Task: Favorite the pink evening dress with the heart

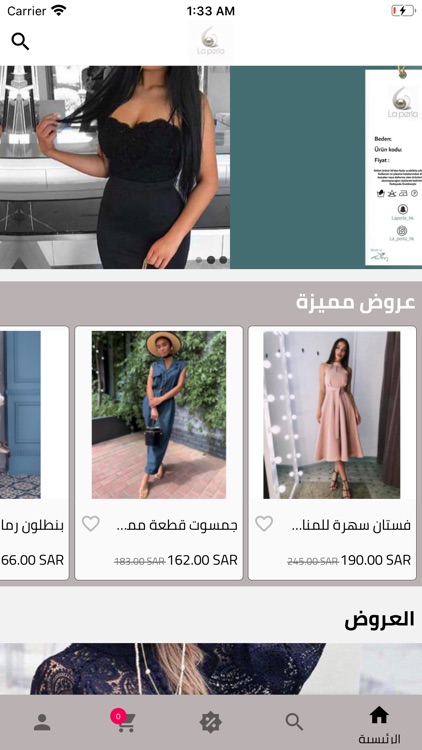Action: click(x=264, y=524)
